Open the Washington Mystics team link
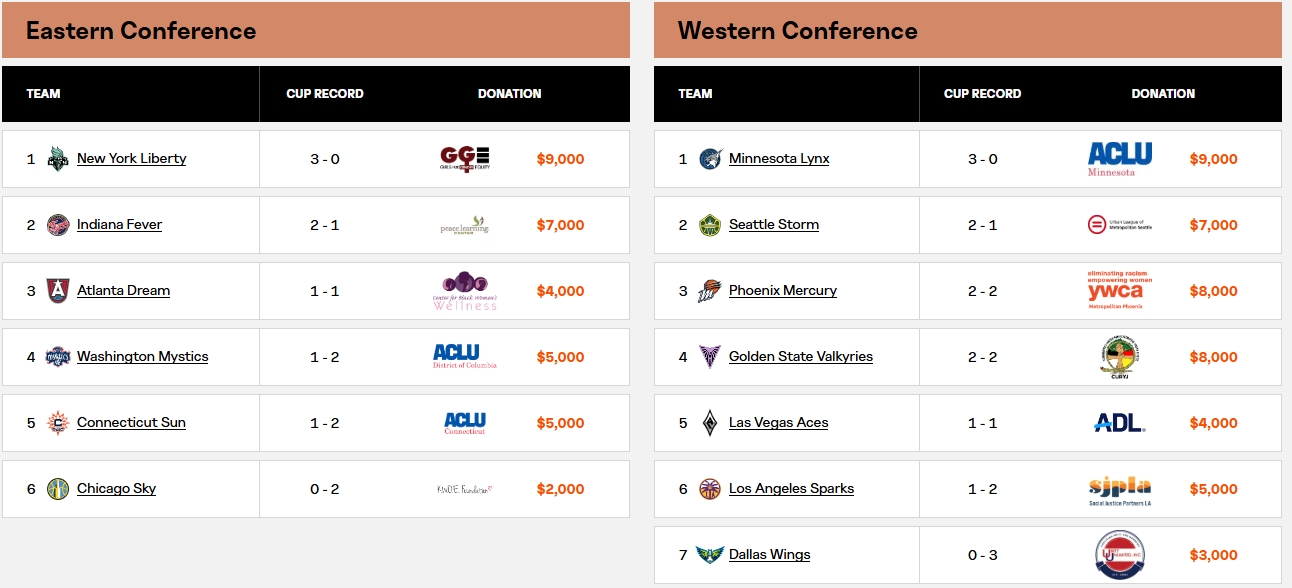1292x588 pixels. tap(143, 357)
